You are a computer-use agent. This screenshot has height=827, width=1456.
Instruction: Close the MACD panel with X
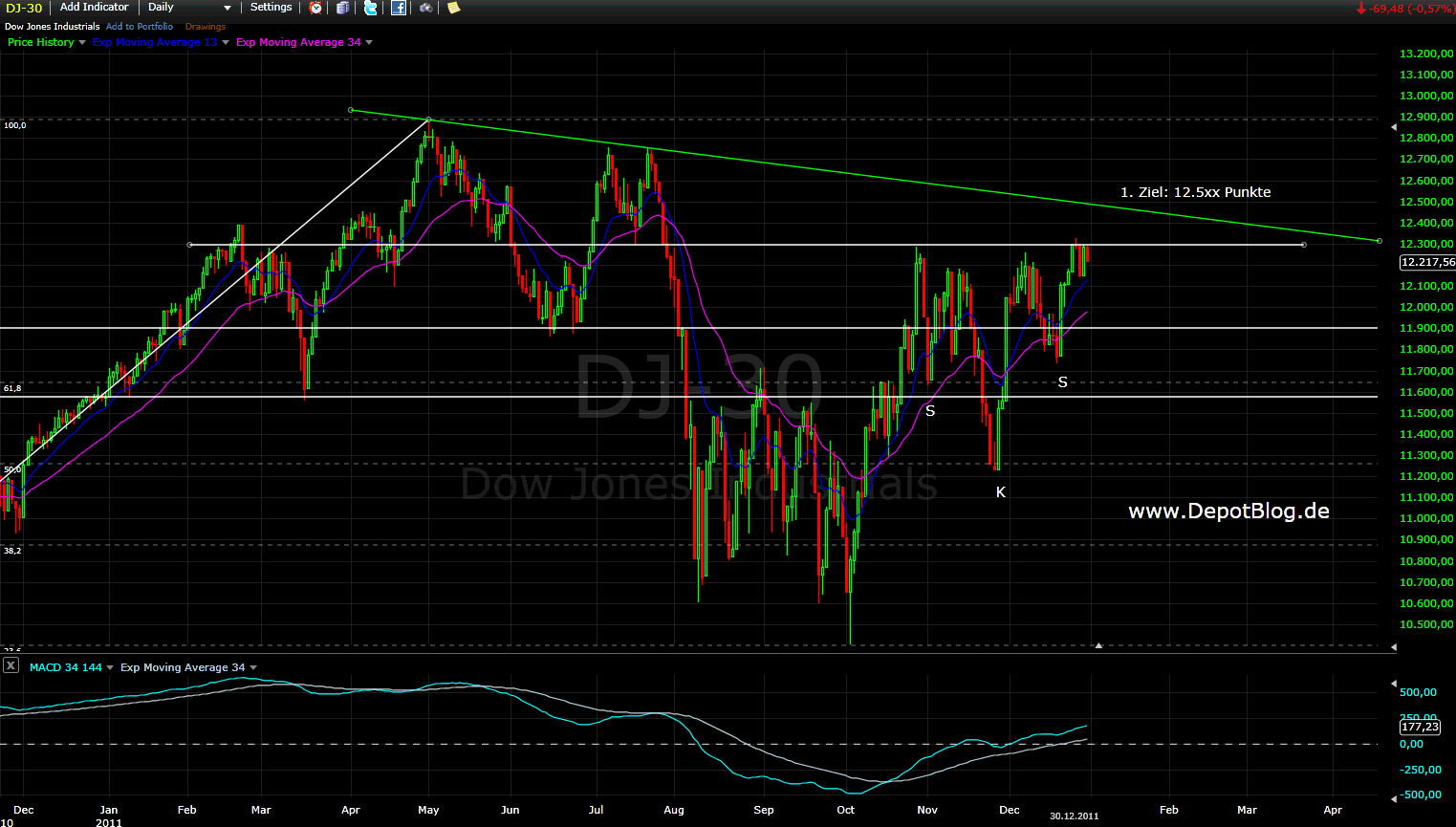[11, 665]
